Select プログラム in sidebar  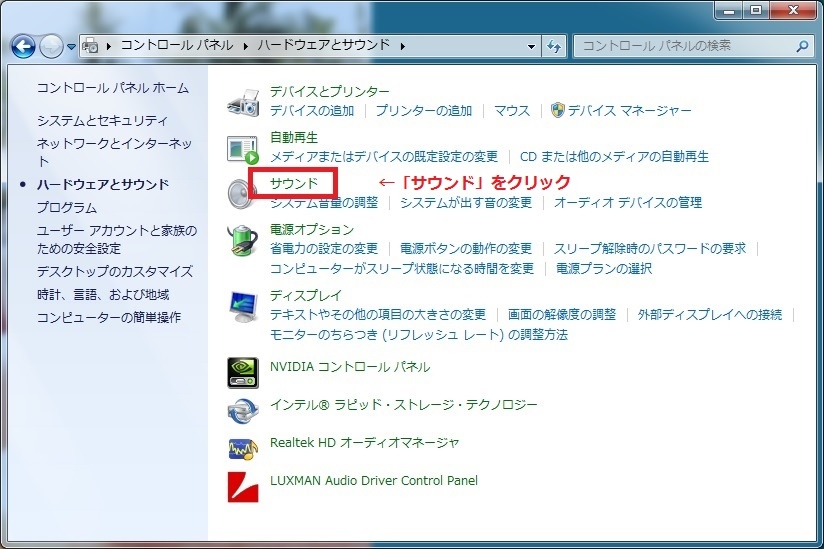click(x=67, y=208)
